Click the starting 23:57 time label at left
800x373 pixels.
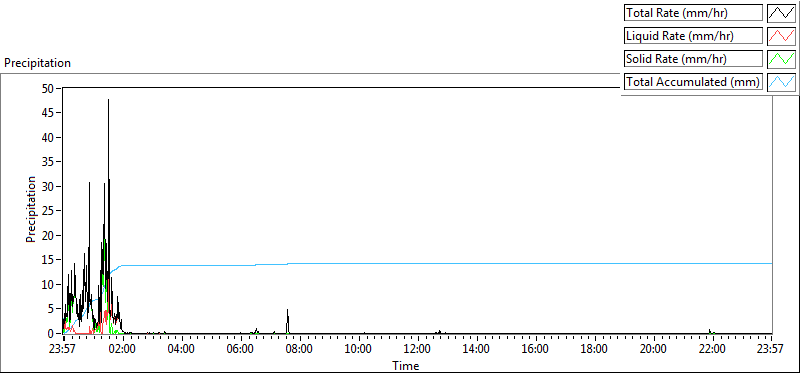click(63, 350)
